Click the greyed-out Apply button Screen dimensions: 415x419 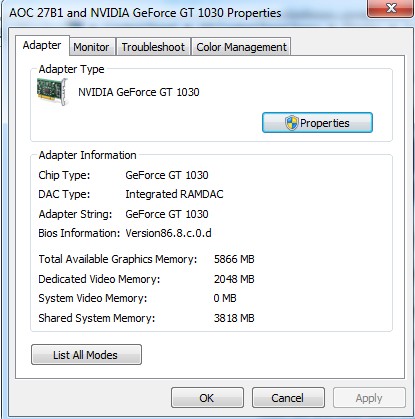[x=369, y=398]
